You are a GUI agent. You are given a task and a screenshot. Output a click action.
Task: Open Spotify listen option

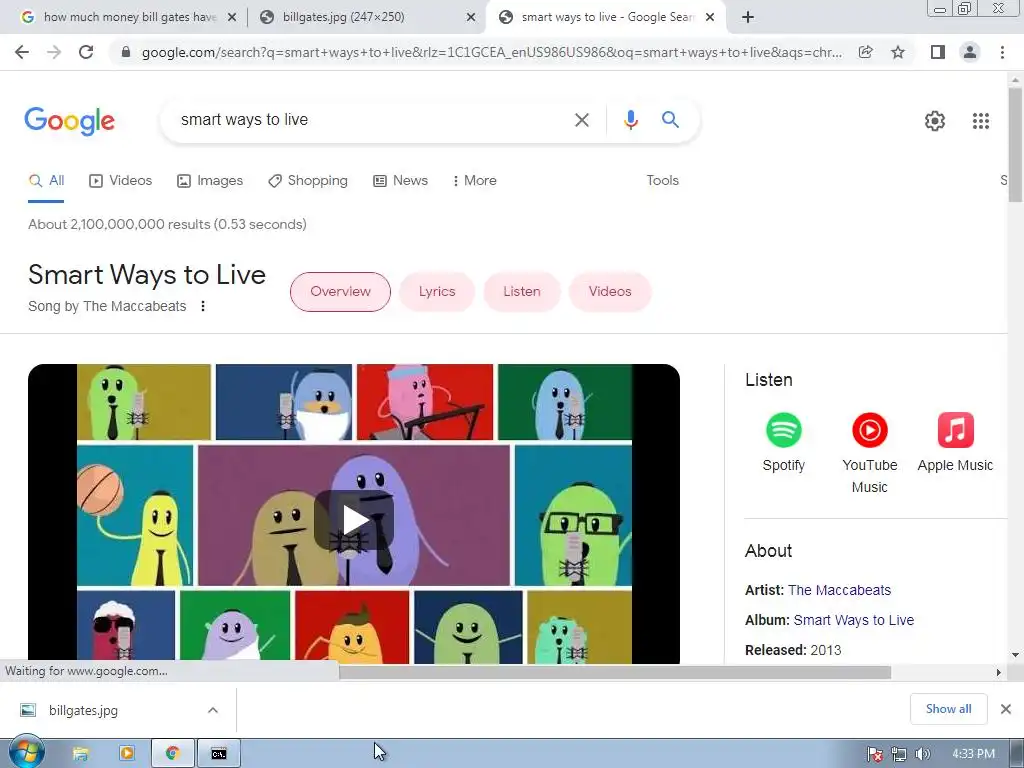click(x=784, y=443)
